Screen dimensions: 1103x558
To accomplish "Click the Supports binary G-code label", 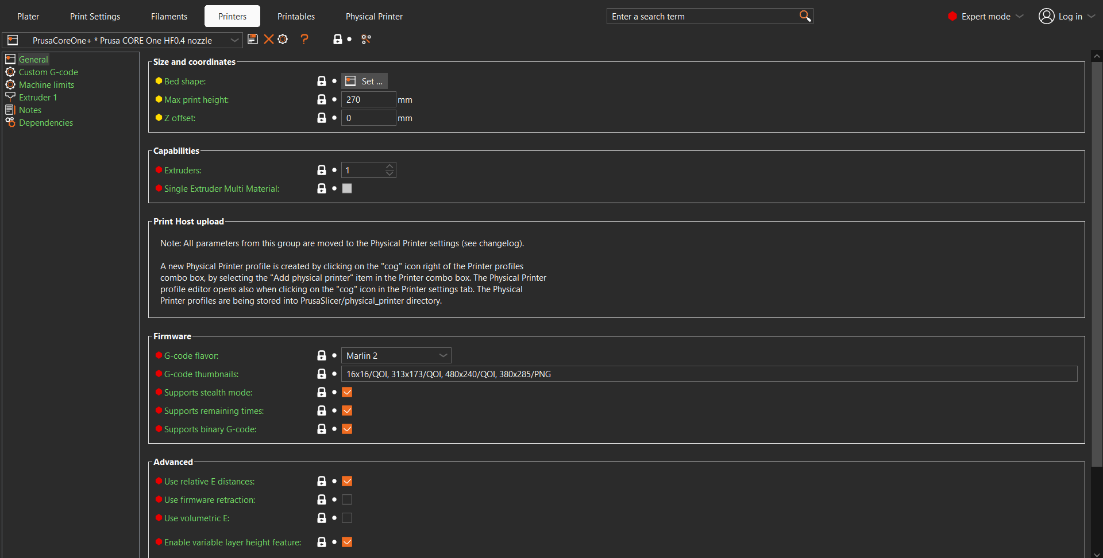I will pos(210,429).
